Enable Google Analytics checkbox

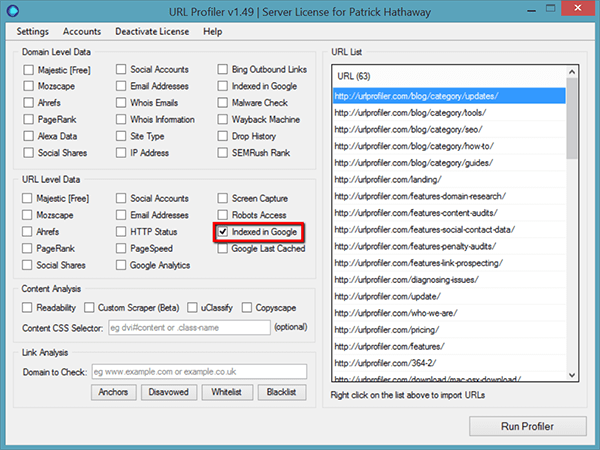[121, 265]
